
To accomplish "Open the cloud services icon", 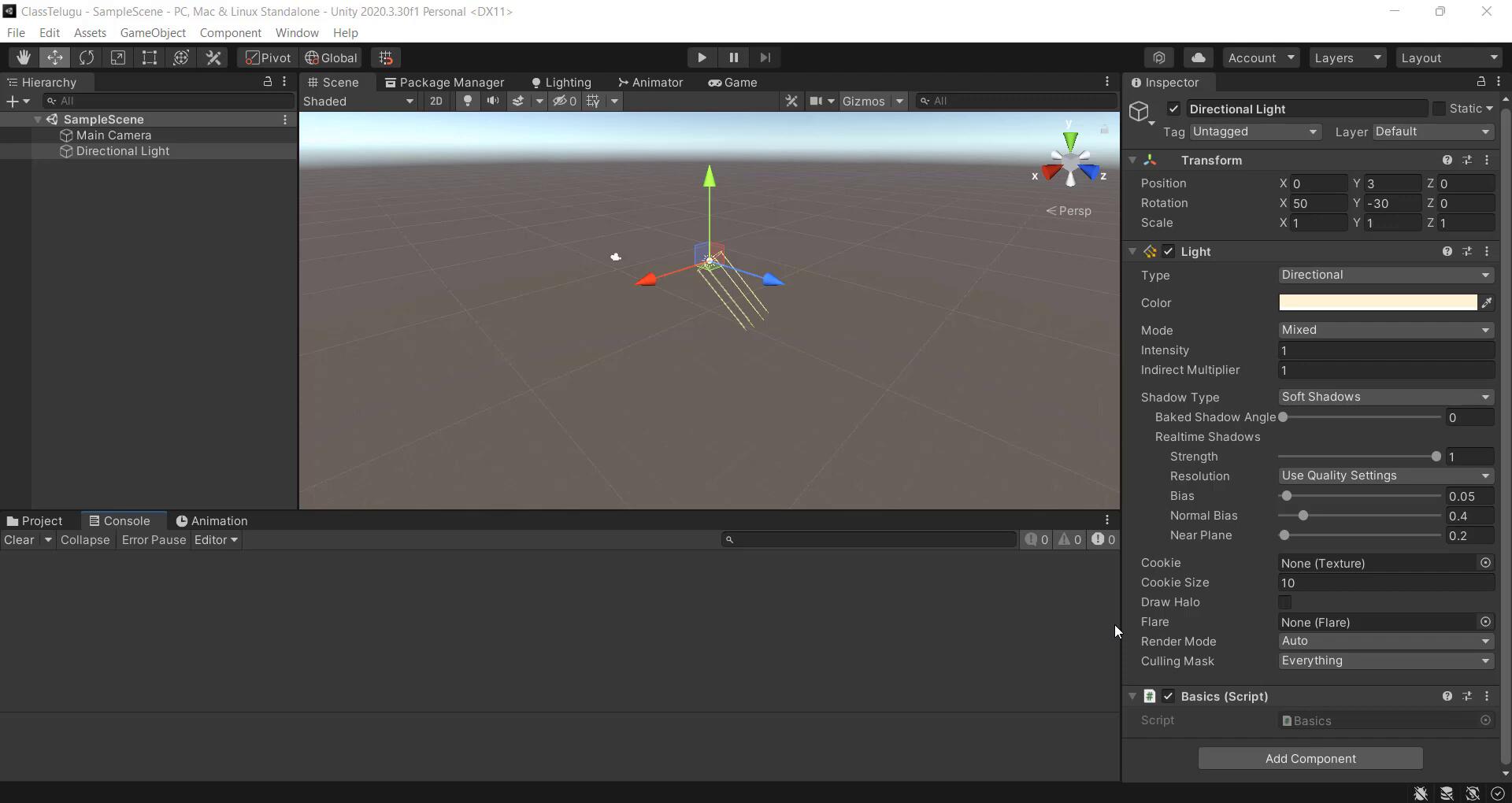I will [x=1198, y=57].
